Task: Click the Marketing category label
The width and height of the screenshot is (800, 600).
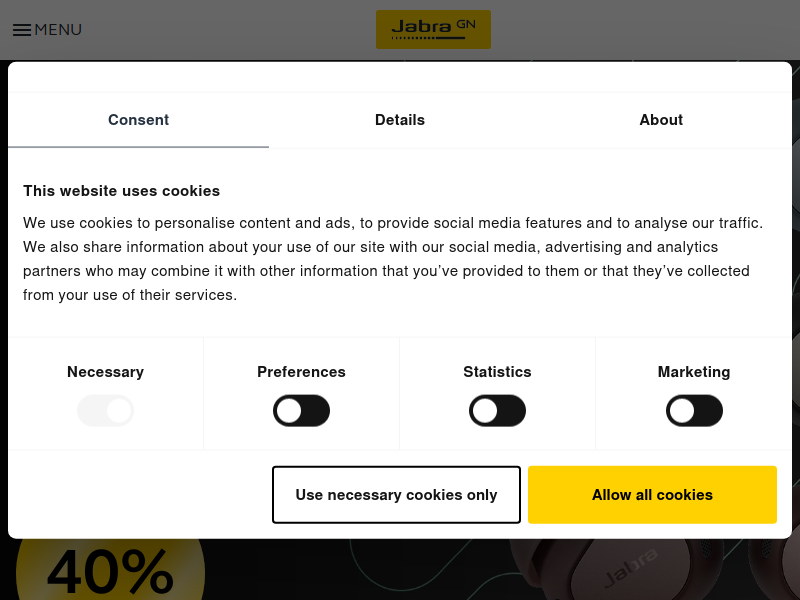Action: point(694,372)
